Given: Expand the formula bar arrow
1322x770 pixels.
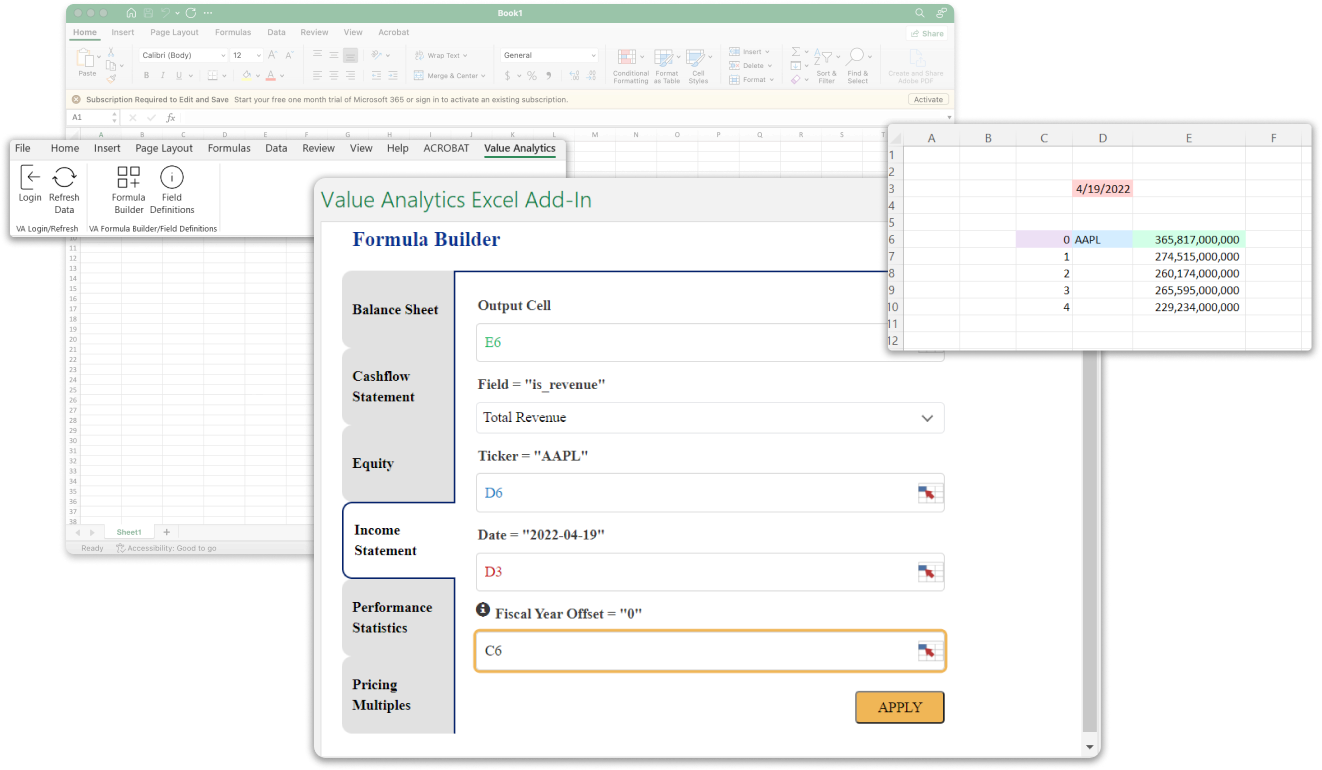Looking at the screenshot, I should (948, 117).
